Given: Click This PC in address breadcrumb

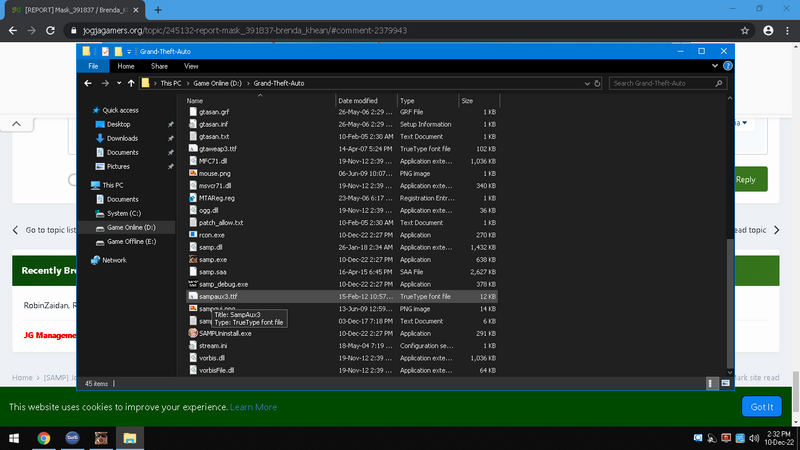Looking at the screenshot, I should 171,83.
